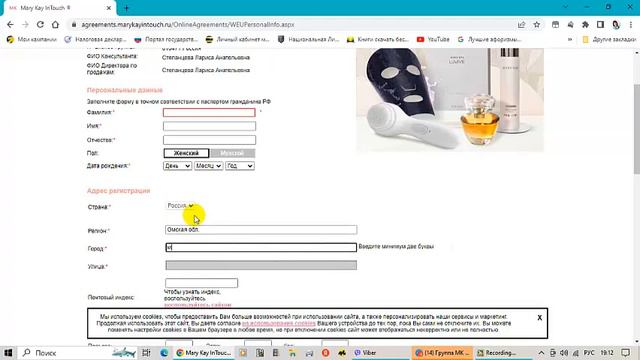Bookmark this page with the star icon
This screenshot has height=360, width=640.
click(x=536, y=24)
